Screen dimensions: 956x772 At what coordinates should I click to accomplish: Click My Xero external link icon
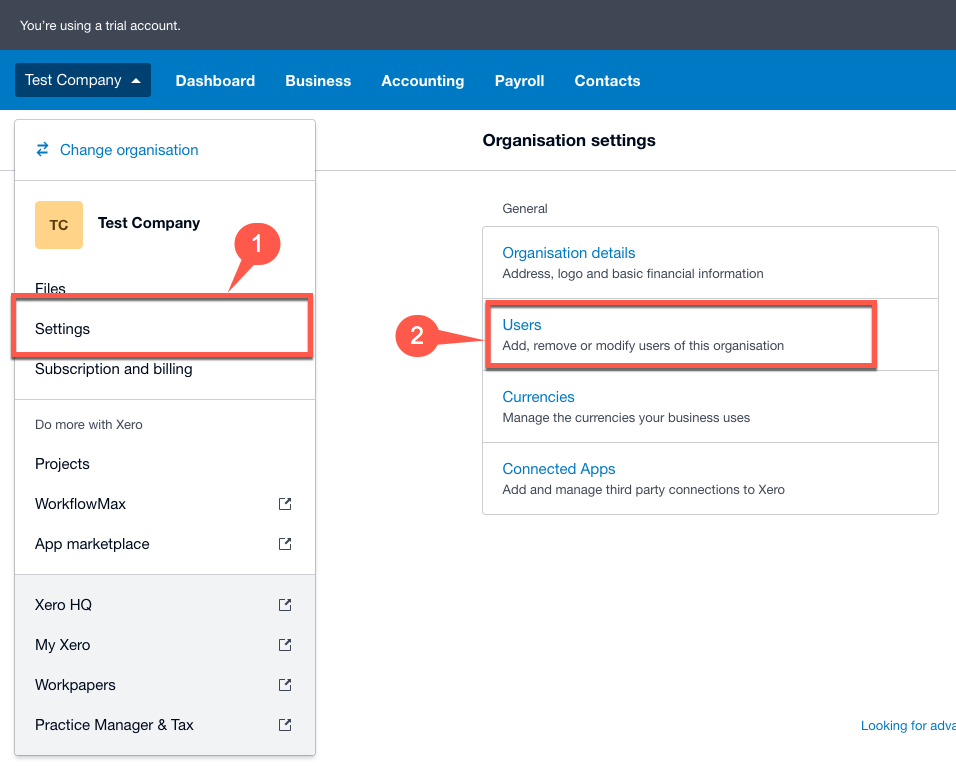click(285, 645)
